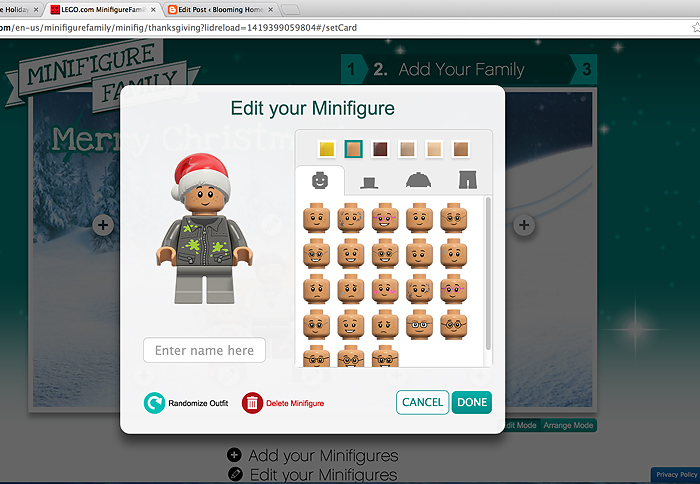Choose the head with pink blushing cheeks
700x484 pixels.
coord(385,289)
